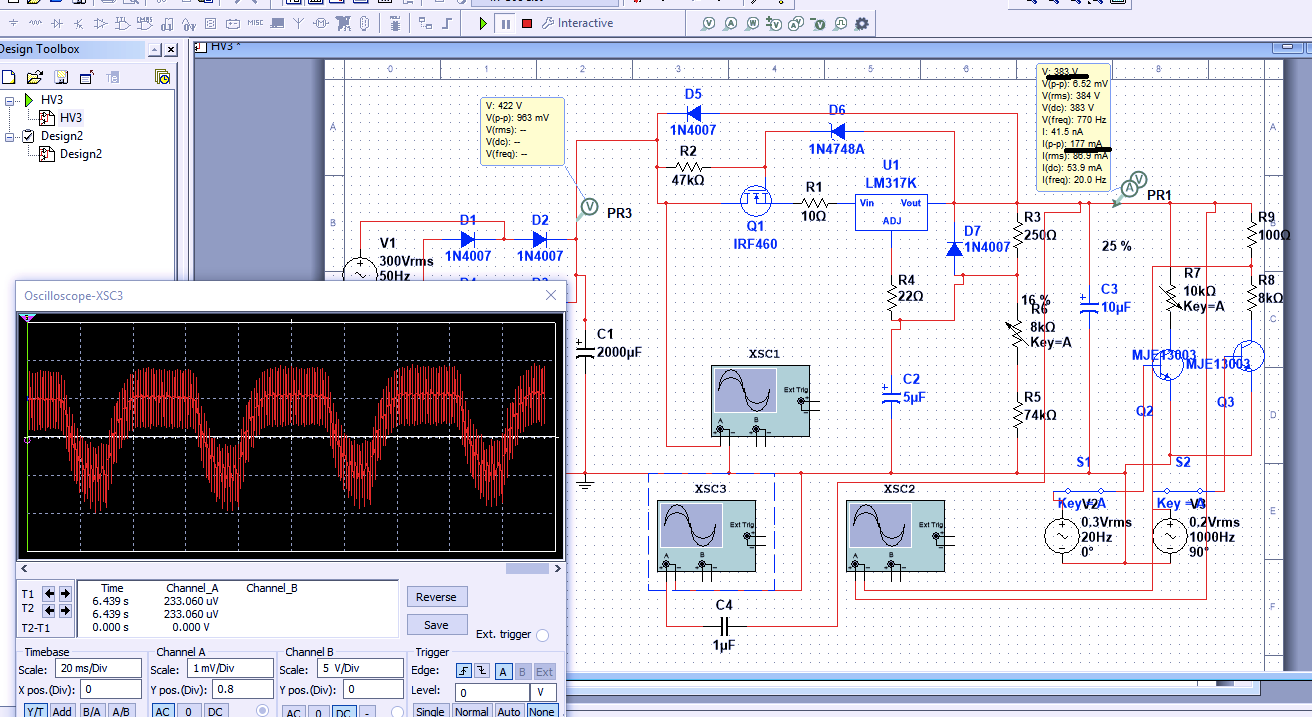
Task: Click the oscilloscope horizontal scrollbar thumb
Action: tap(525, 568)
